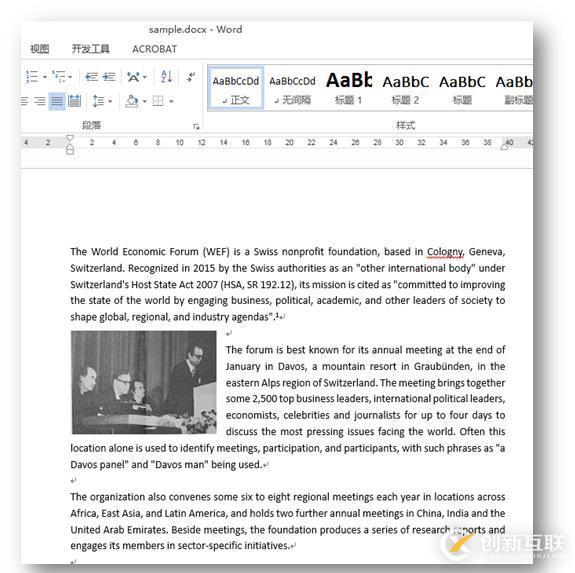Open the Paragraph dialog launcher
Viewport: 575px width, 573px height.
(x=196, y=126)
